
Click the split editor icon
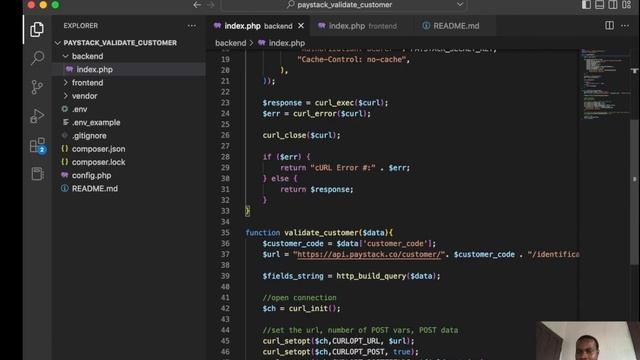pos(609,25)
